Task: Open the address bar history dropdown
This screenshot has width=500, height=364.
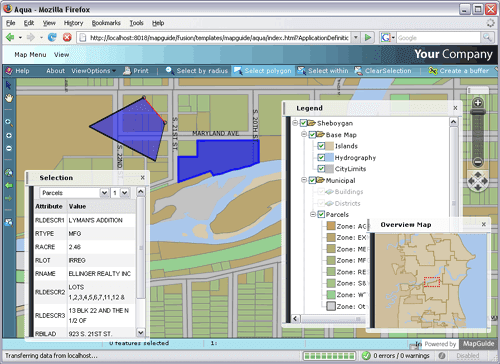Action: pos(356,37)
